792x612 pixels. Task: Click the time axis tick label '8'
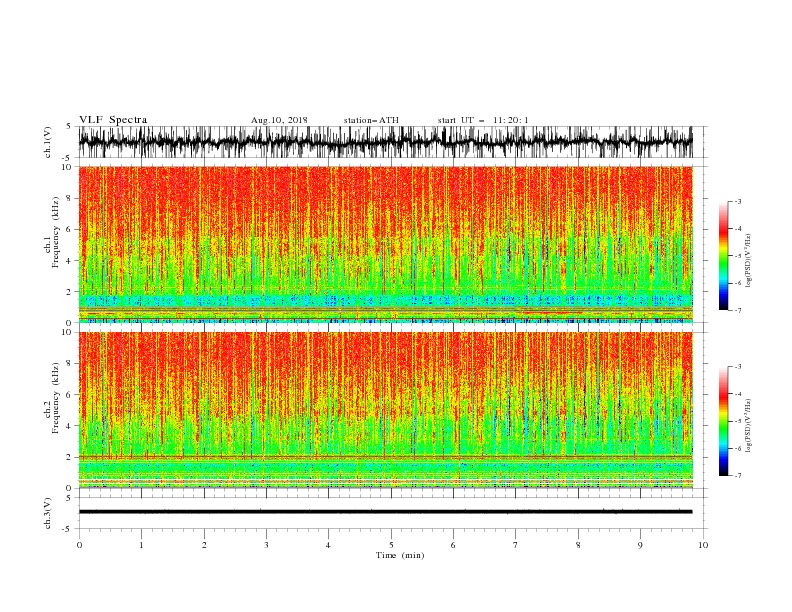pyautogui.click(x=578, y=545)
